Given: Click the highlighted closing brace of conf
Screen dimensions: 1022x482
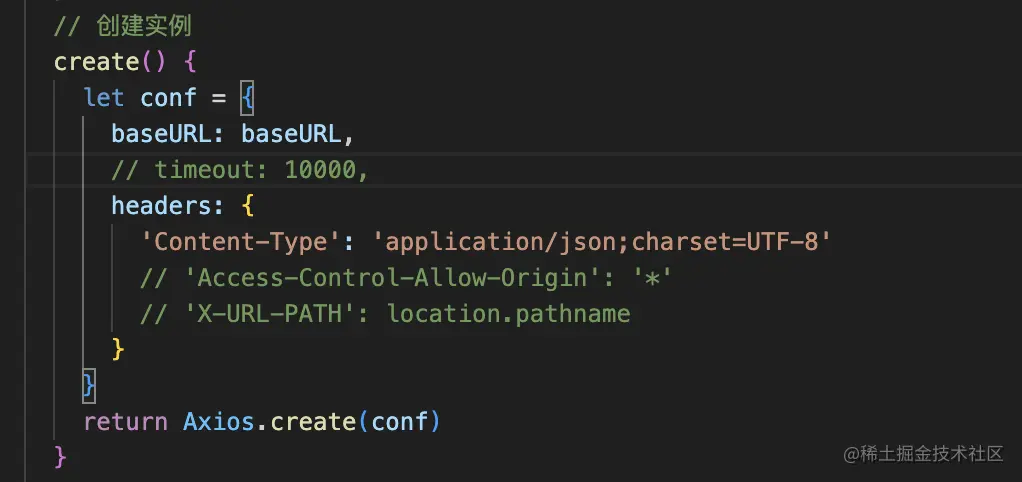Looking at the screenshot, I should tap(89, 386).
